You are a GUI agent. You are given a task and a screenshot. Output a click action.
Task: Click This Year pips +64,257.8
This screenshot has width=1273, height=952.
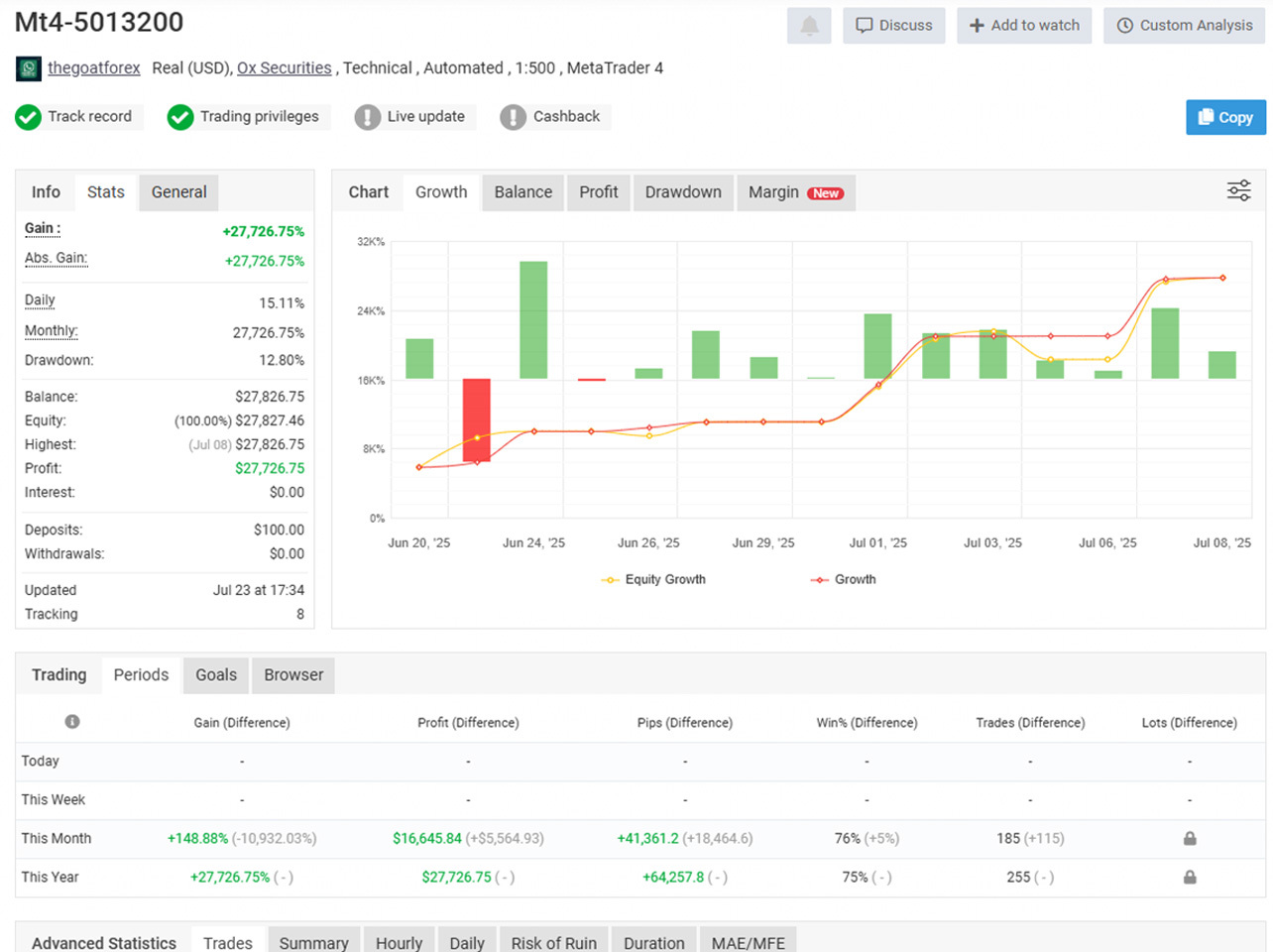673,877
